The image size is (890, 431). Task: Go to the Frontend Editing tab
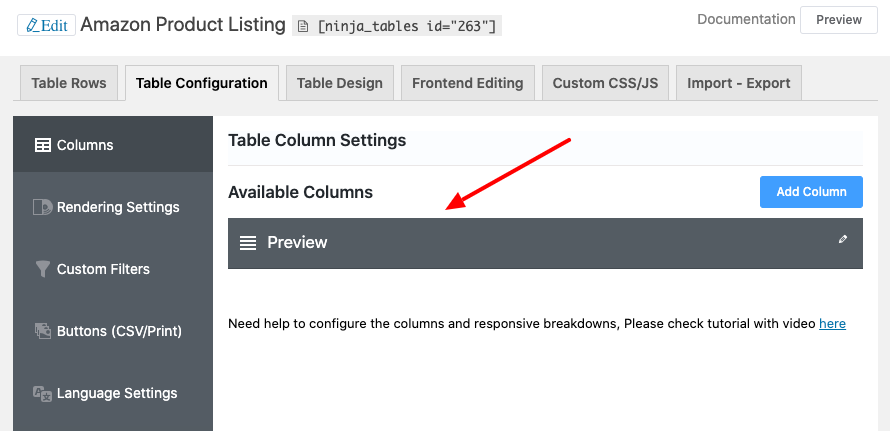coord(467,83)
